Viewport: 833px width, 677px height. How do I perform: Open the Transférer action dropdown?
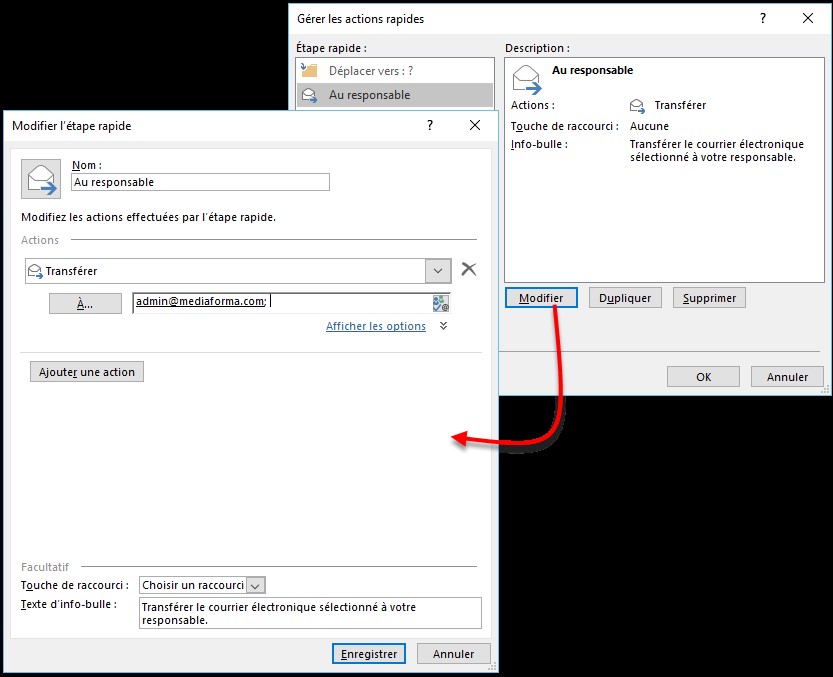click(438, 271)
